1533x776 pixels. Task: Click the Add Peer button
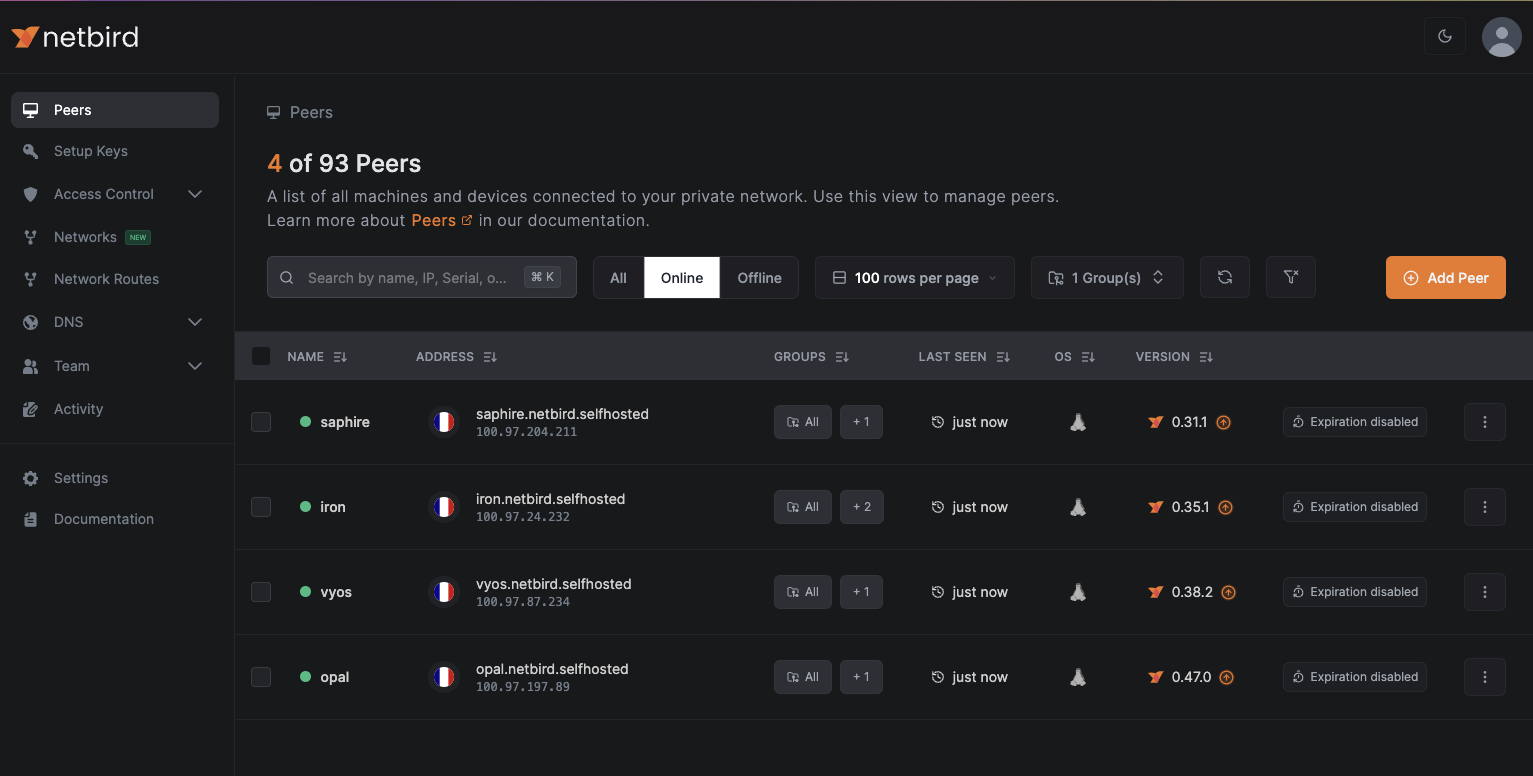point(1445,278)
